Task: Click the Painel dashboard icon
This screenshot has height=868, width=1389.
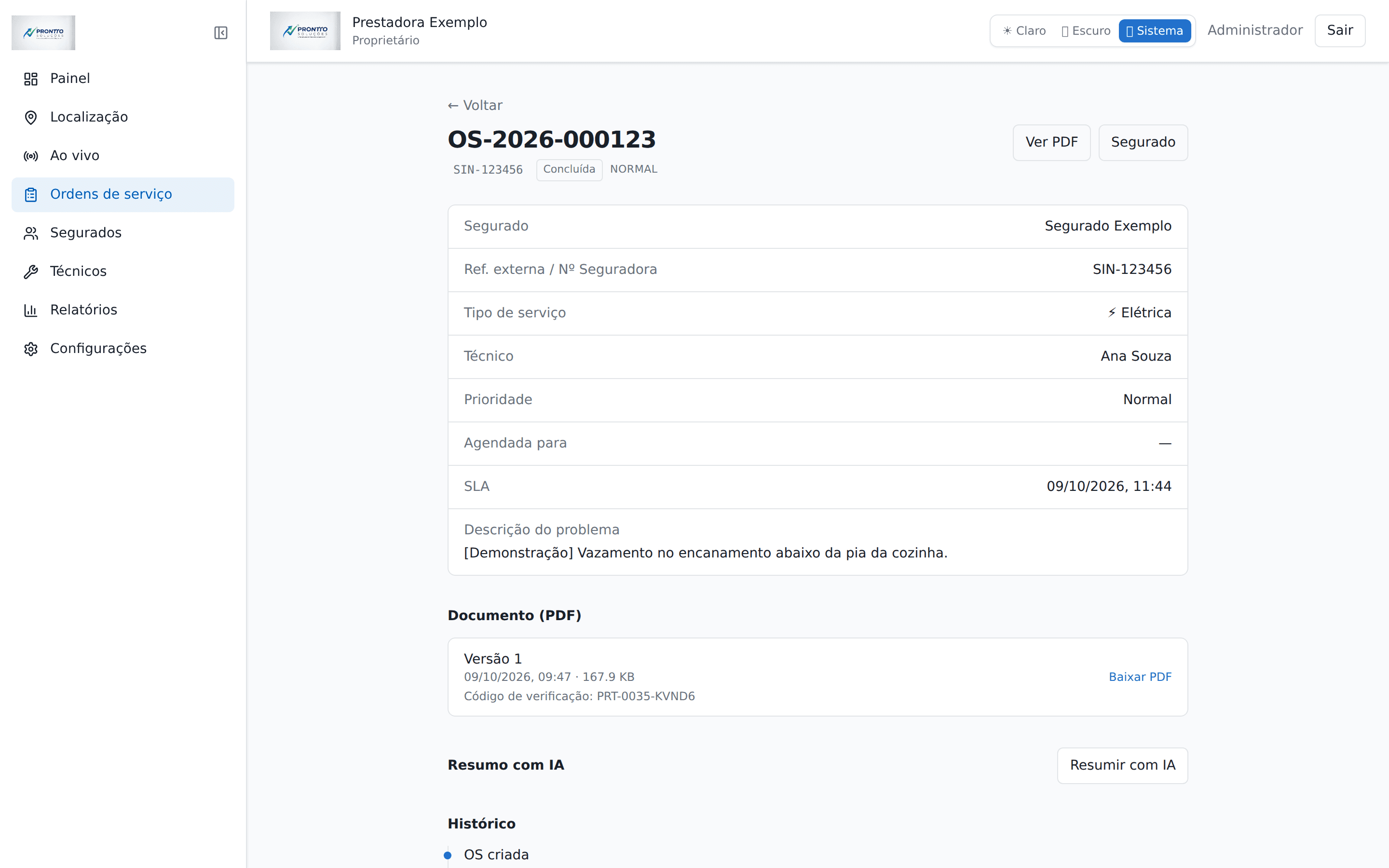Action: click(x=31, y=79)
